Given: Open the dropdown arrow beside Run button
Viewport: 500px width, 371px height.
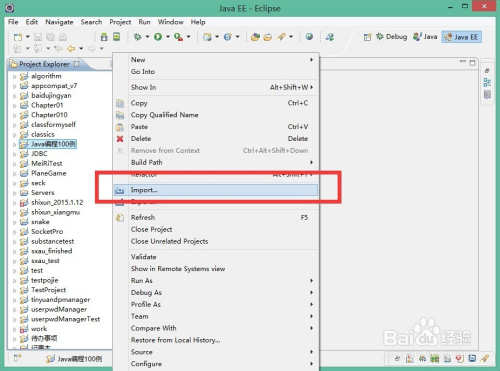Looking at the screenshot, I should [168, 37].
